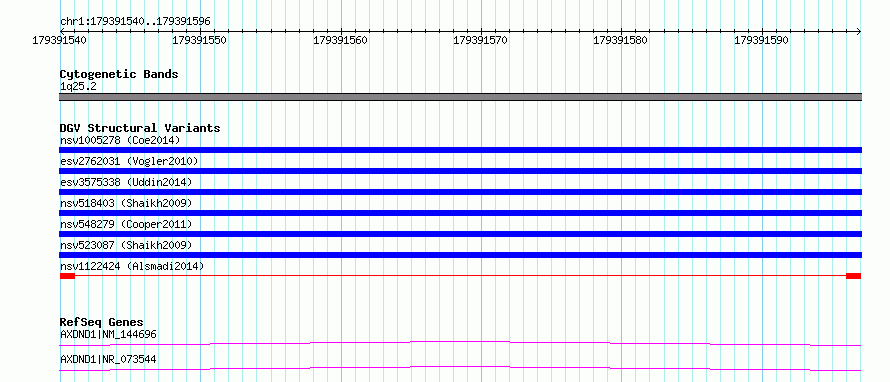Select the AXDND1|NM_144696 gene label
The image size is (890, 382).
pos(108,334)
